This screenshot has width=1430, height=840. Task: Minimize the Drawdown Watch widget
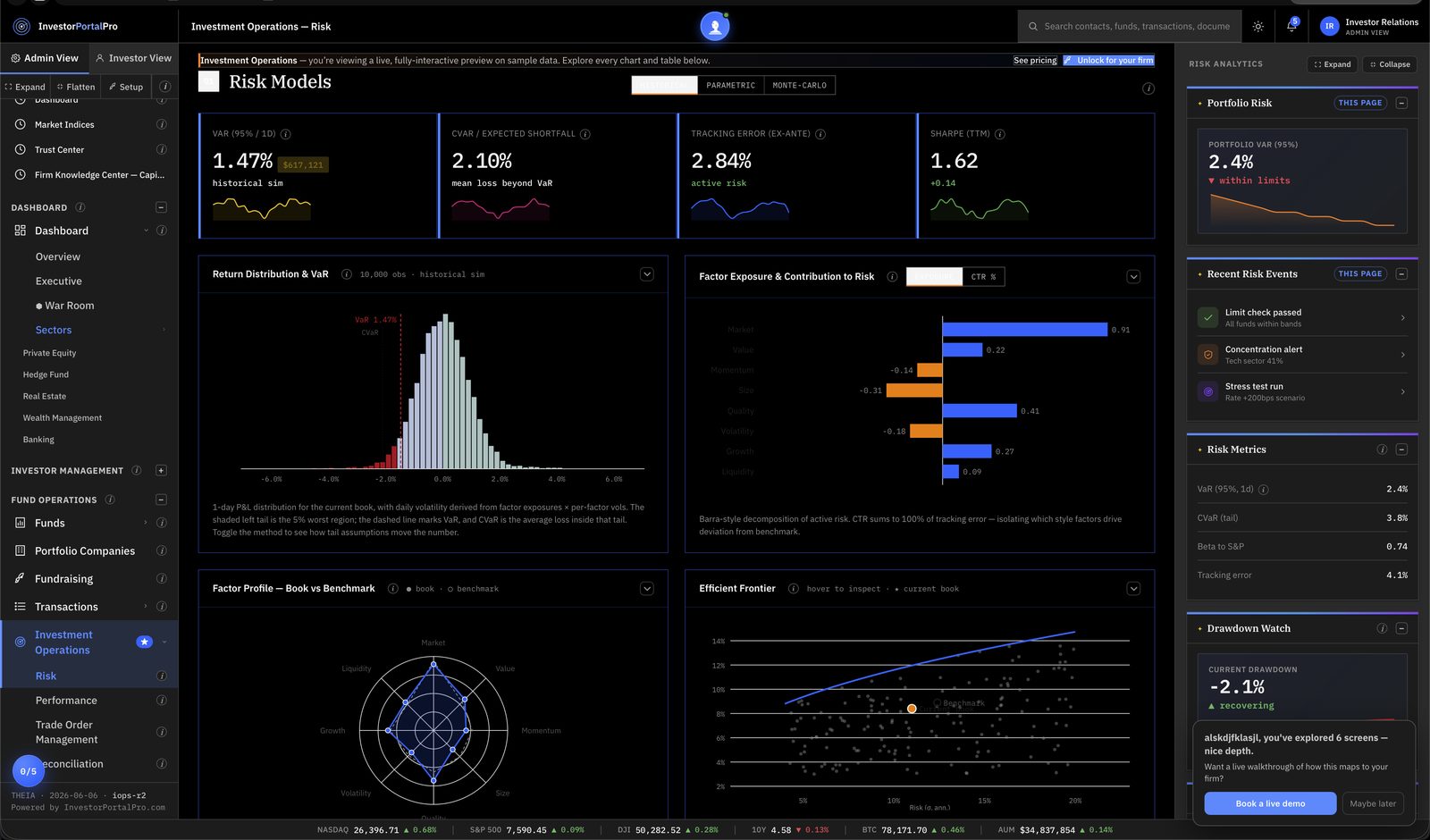click(x=1401, y=628)
